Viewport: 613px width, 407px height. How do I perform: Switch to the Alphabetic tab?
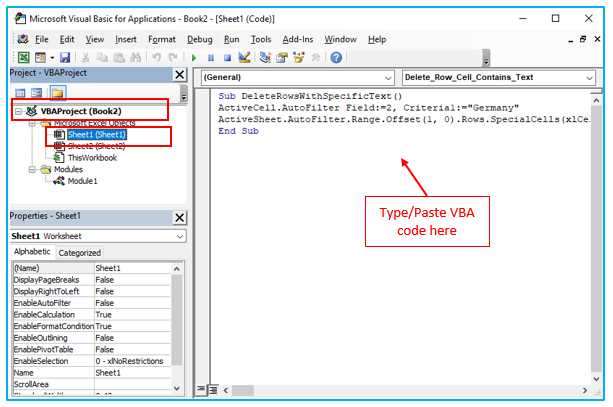(32, 252)
